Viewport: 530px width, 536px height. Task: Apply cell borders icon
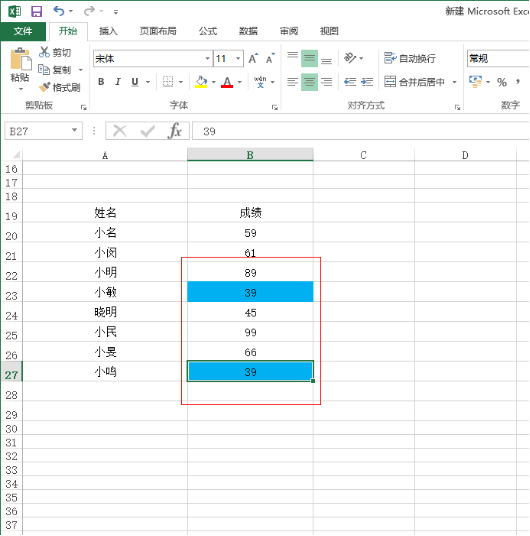coord(168,82)
